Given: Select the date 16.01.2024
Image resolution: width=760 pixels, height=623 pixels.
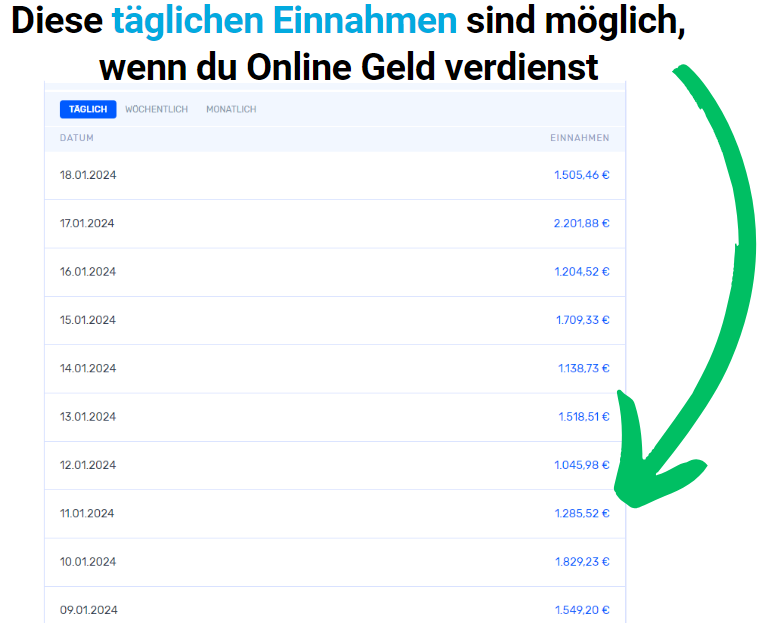Looking at the screenshot, I should coord(88,272).
